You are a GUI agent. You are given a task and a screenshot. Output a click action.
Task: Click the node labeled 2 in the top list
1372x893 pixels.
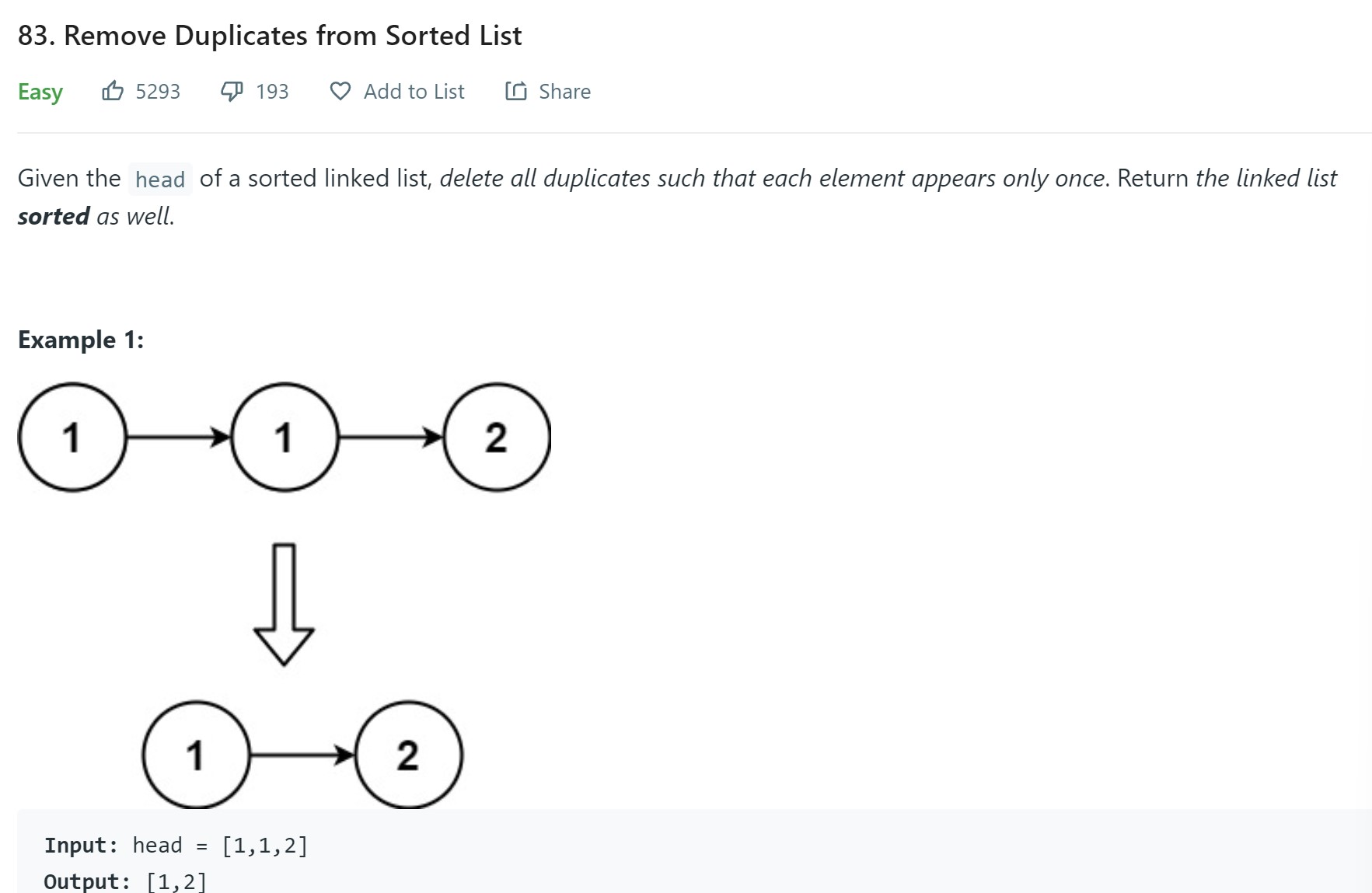tap(497, 437)
